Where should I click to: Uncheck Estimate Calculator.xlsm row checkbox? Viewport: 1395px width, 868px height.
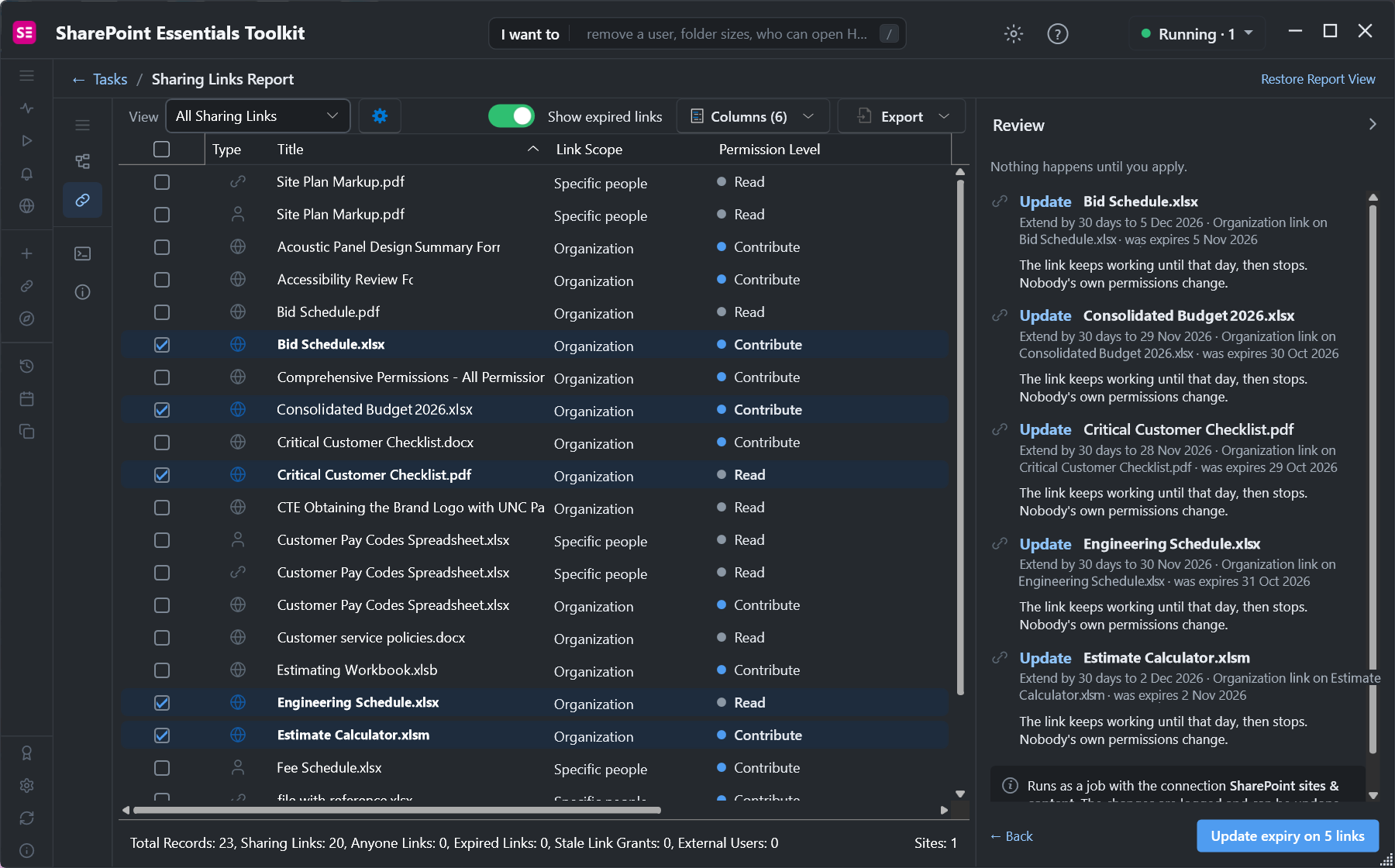(x=161, y=735)
